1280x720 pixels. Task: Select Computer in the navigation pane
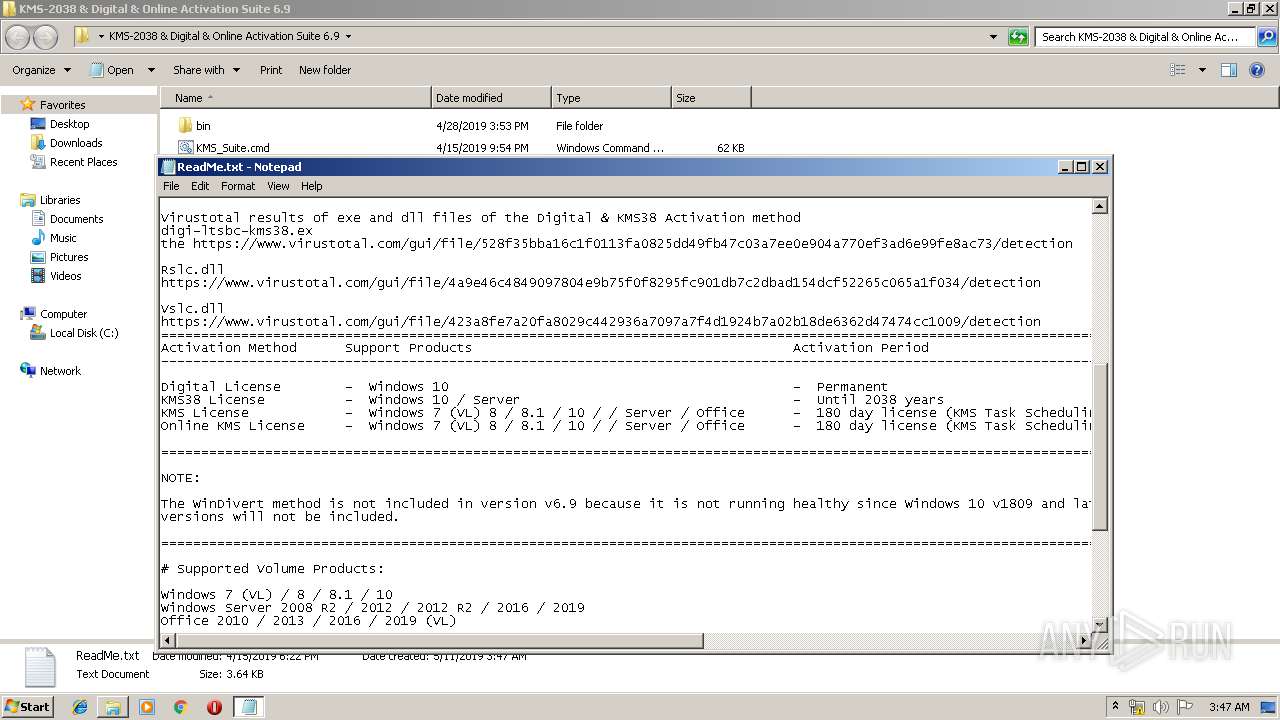(63, 314)
